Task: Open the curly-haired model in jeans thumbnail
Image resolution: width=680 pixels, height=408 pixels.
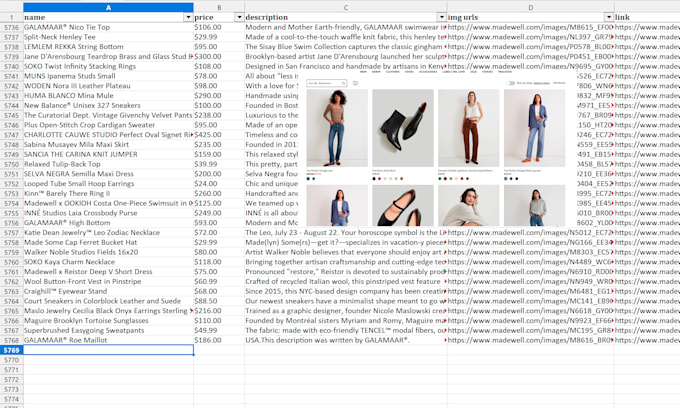Action: coord(337,128)
